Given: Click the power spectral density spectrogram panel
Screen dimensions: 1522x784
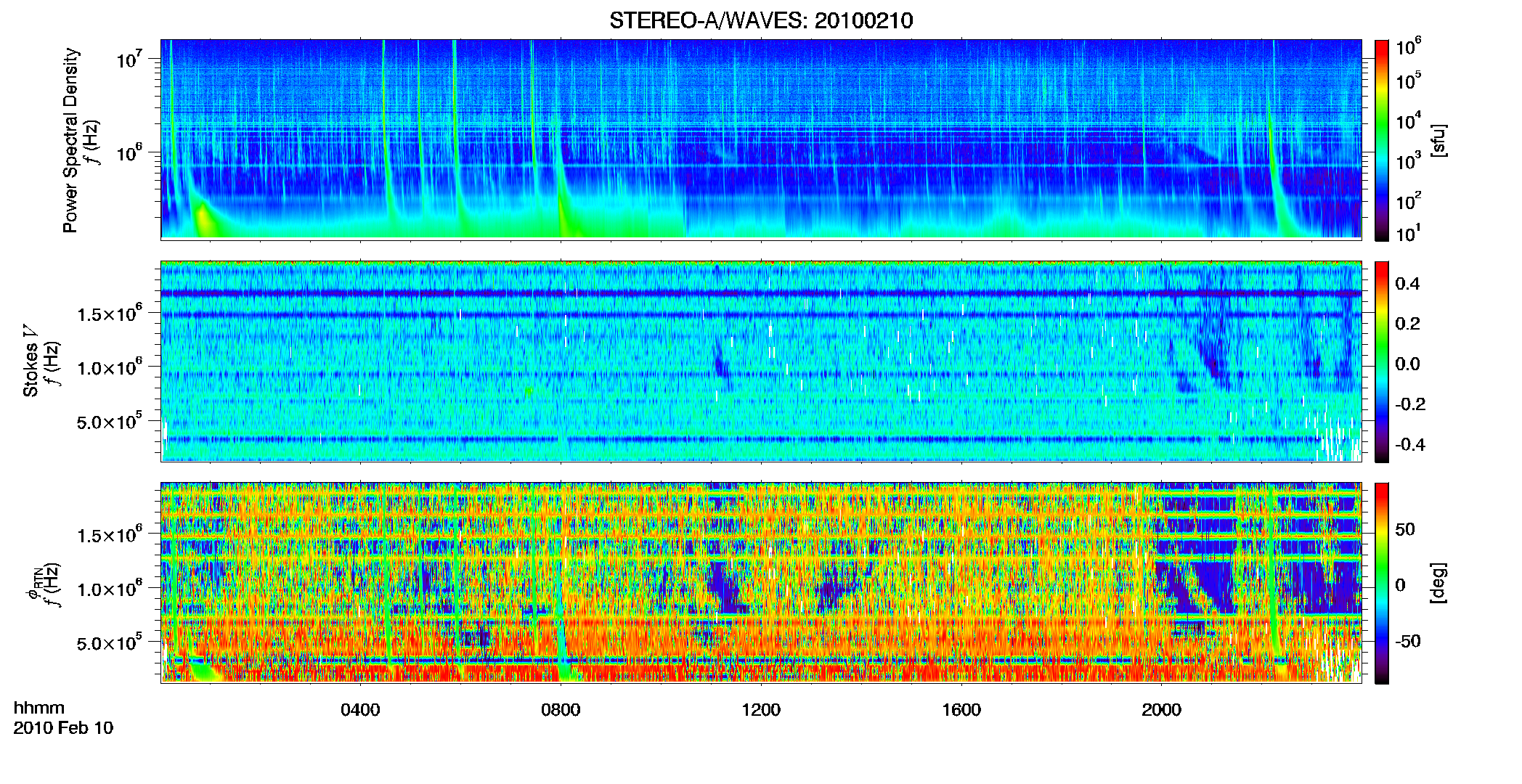Looking at the screenshot, I should pos(761,139).
